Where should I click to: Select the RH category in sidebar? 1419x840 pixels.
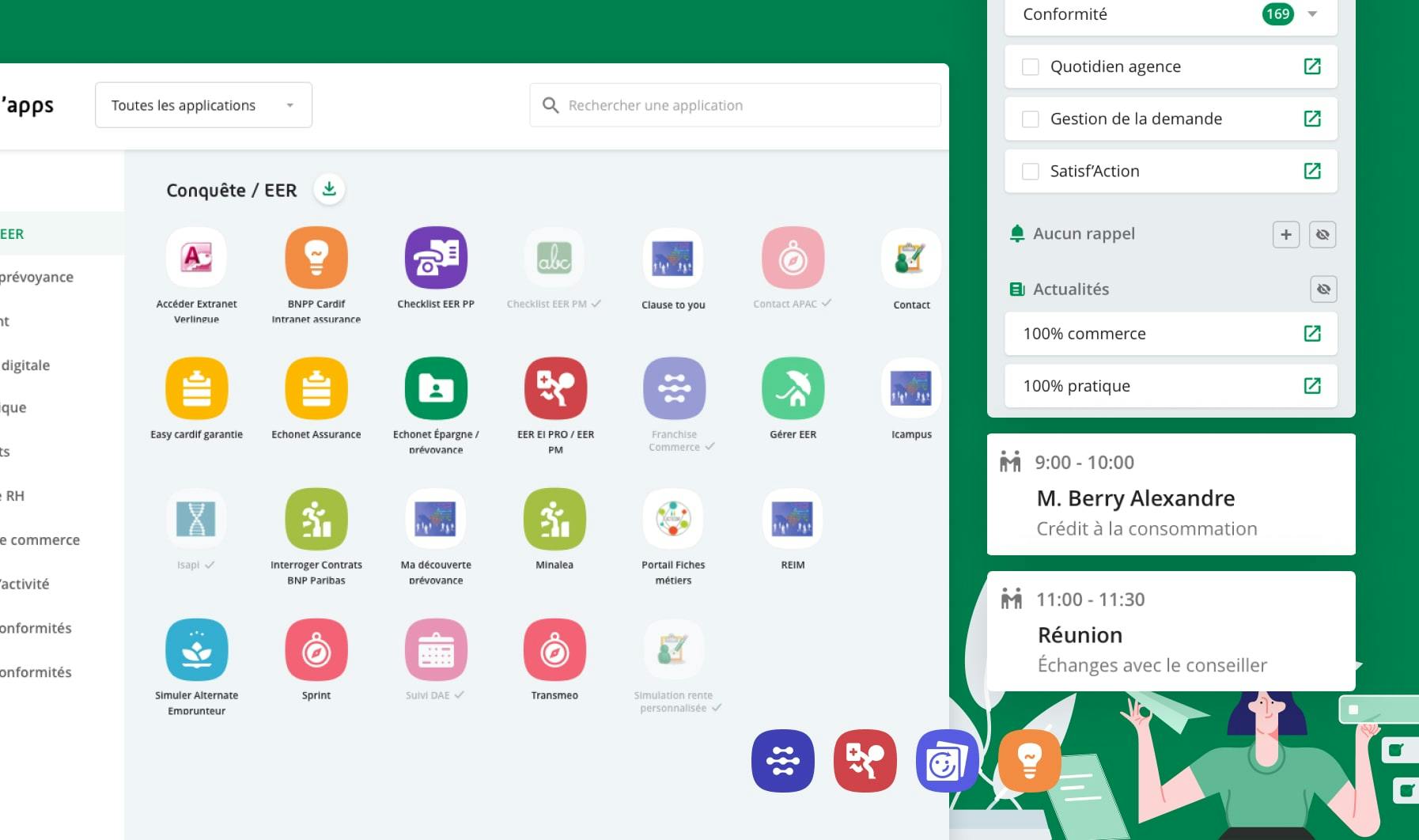point(13,496)
